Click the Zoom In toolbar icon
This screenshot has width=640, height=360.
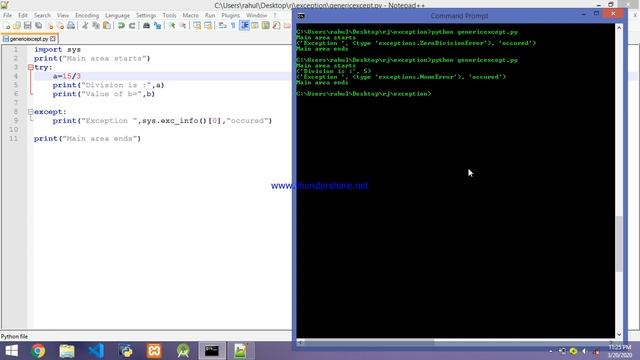[172, 26]
